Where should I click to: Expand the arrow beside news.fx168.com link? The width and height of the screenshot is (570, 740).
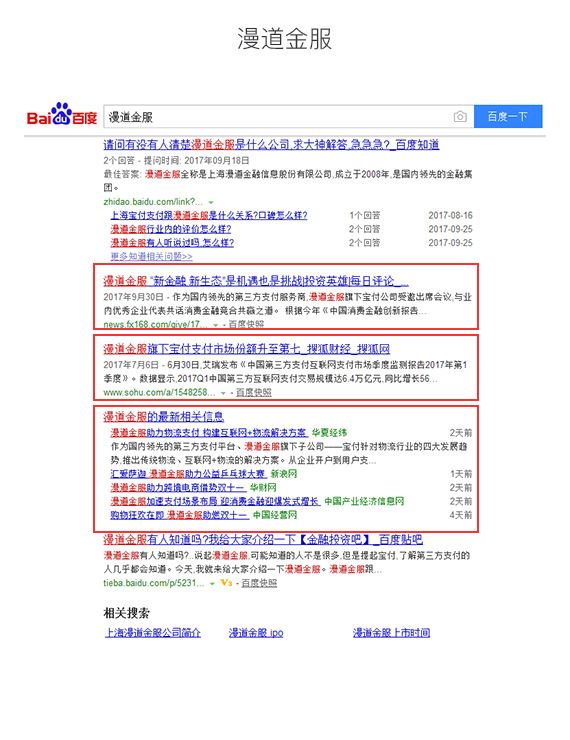click(216, 325)
